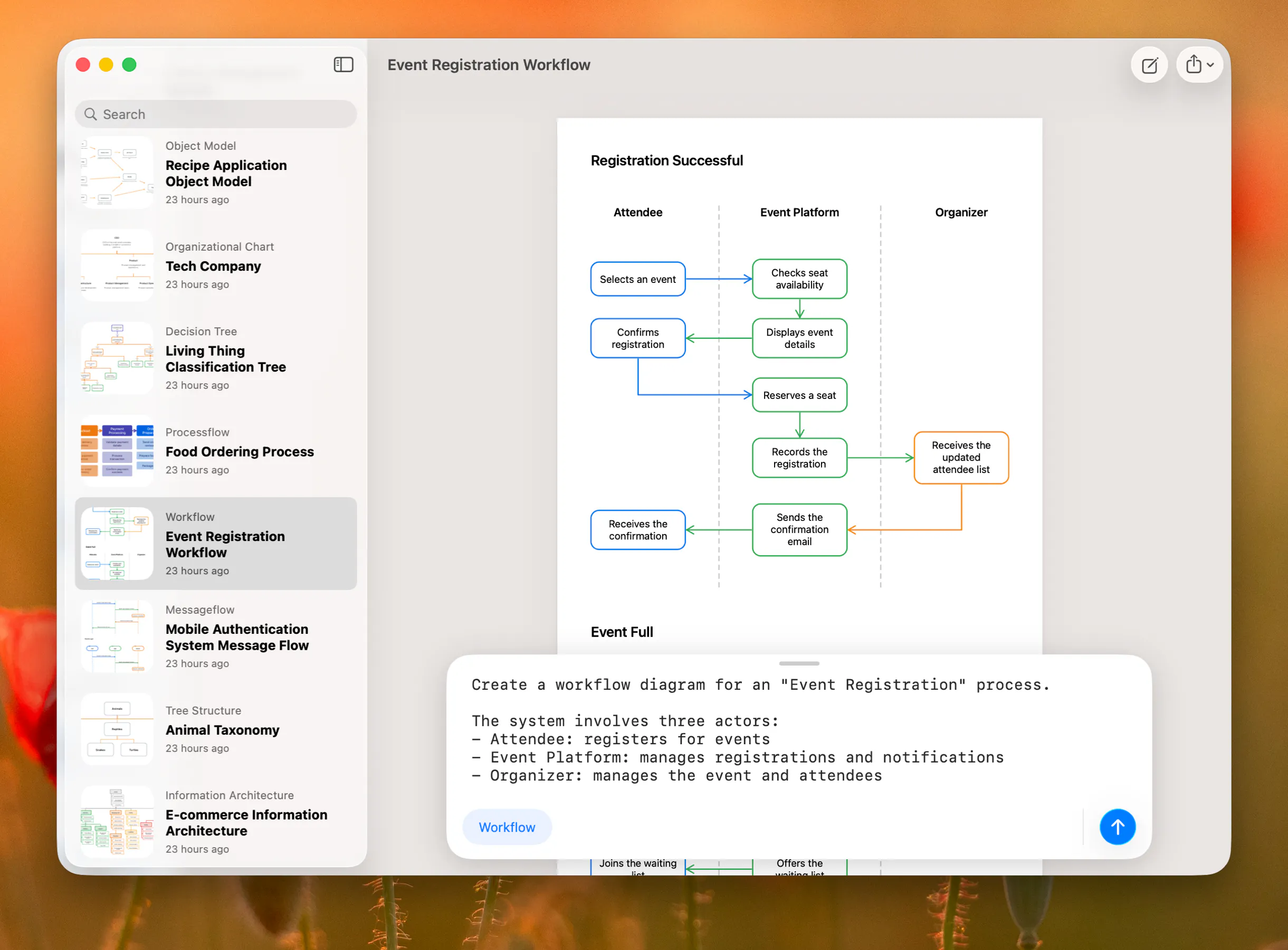Click the 'Attendee' lane label
Image resolution: width=1288 pixels, height=950 pixels.
(638, 212)
